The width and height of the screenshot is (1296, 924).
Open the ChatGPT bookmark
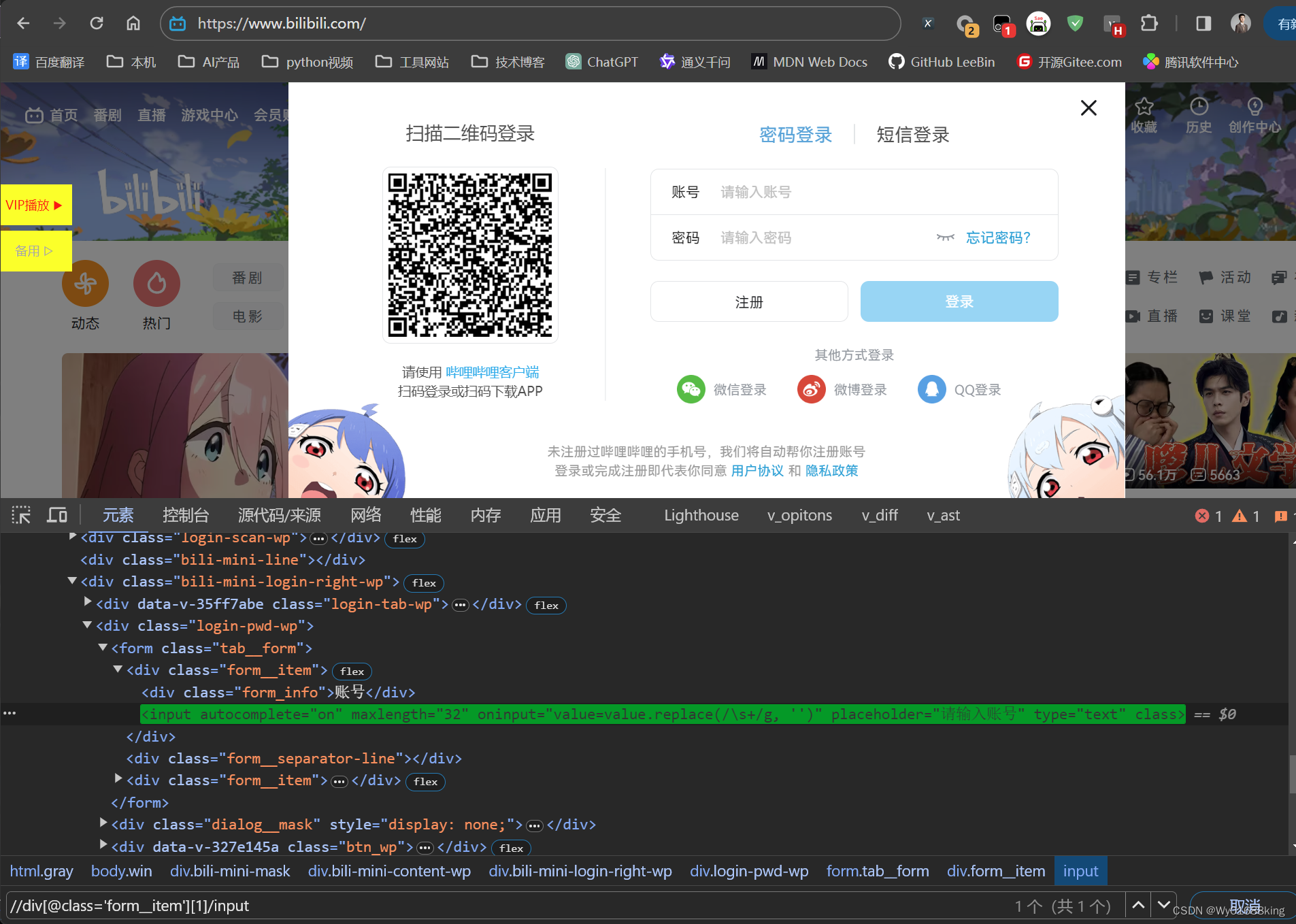tap(602, 62)
